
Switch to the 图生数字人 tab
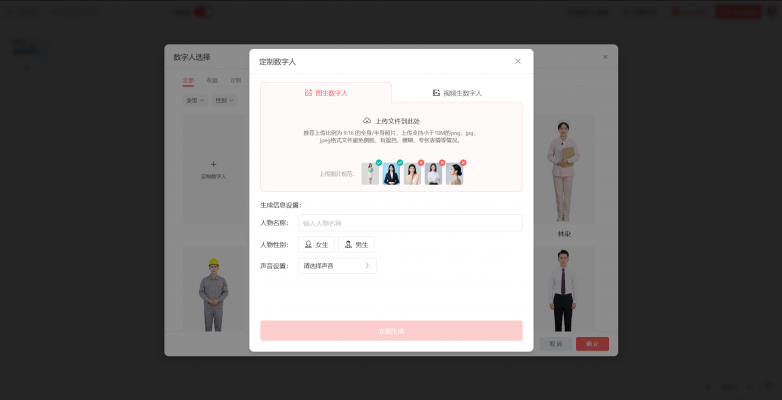(x=326, y=93)
